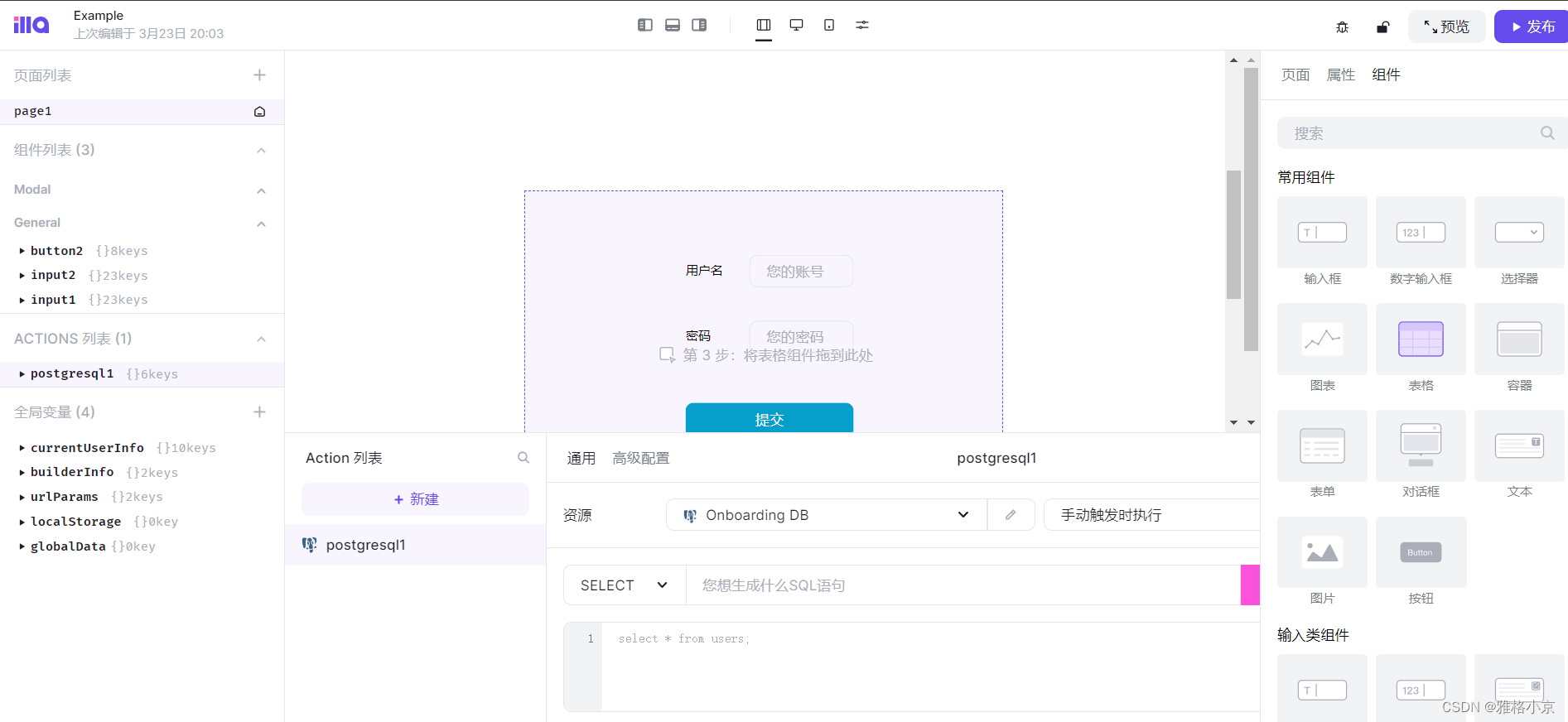Toggle the left panel visibility icon

tap(645, 25)
